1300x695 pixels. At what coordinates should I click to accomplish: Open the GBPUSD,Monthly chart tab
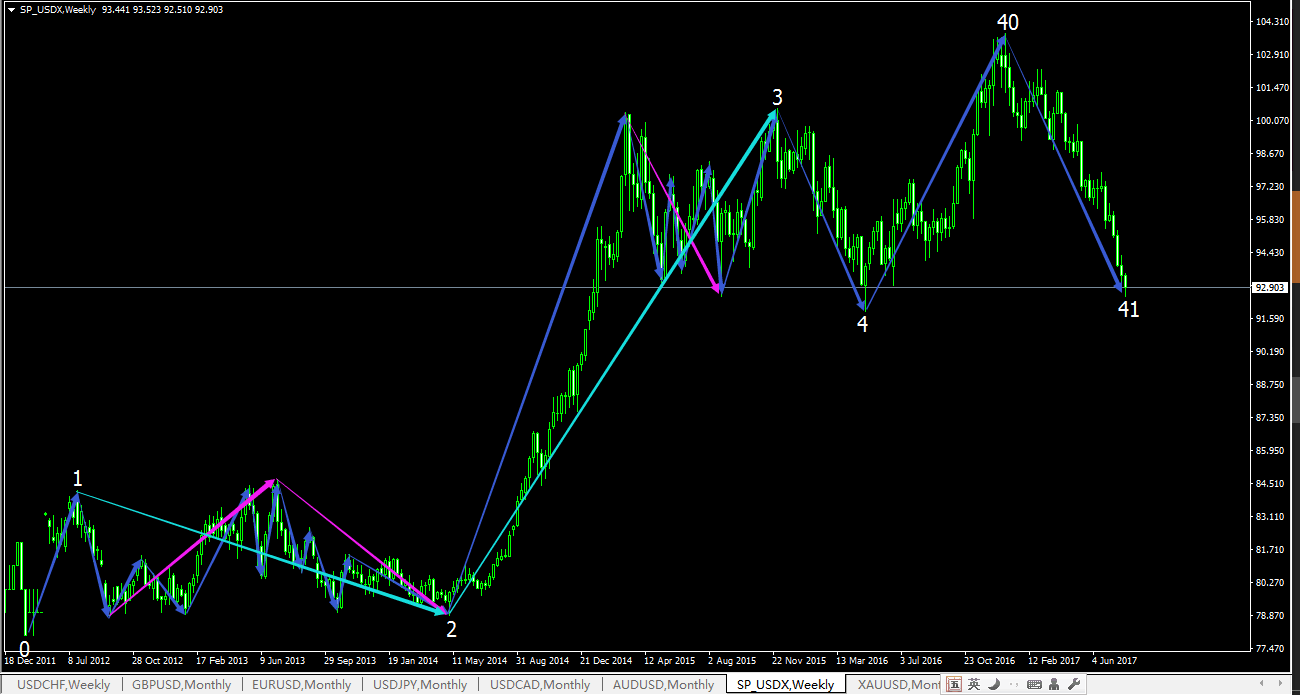(x=181, y=685)
